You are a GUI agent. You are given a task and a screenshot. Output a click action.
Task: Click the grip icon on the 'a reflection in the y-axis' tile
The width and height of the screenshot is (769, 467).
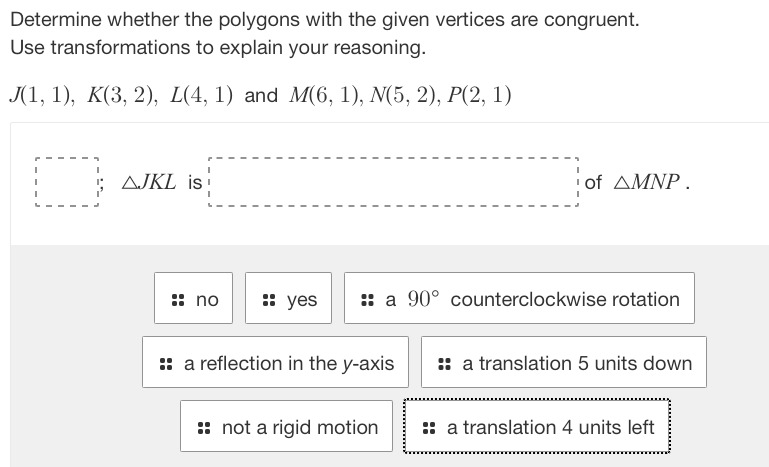[x=166, y=364]
